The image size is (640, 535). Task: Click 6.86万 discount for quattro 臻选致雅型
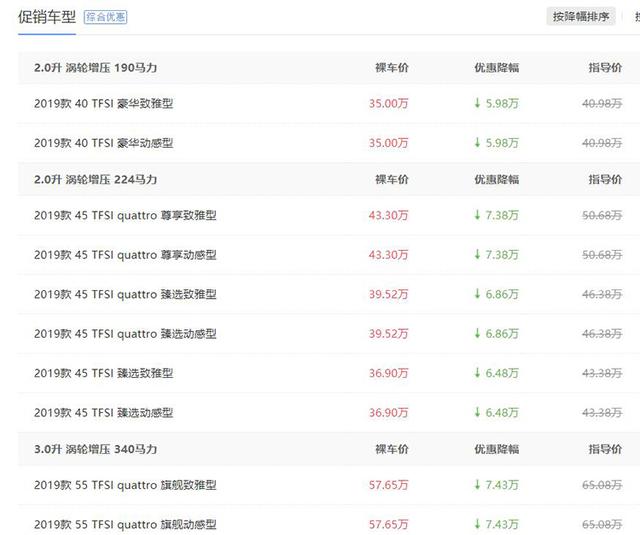(x=496, y=294)
